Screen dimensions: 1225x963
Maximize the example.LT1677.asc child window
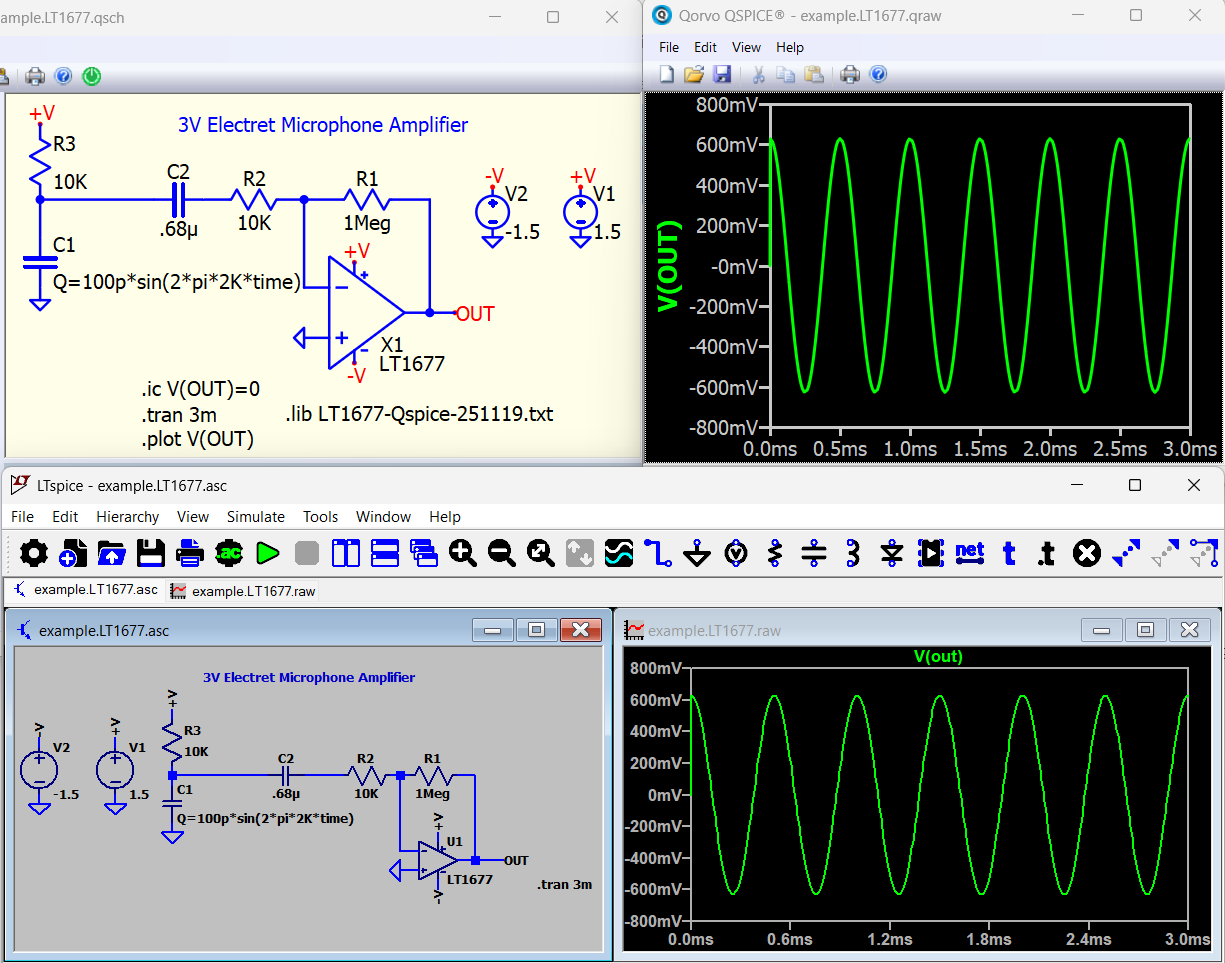(536, 630)
